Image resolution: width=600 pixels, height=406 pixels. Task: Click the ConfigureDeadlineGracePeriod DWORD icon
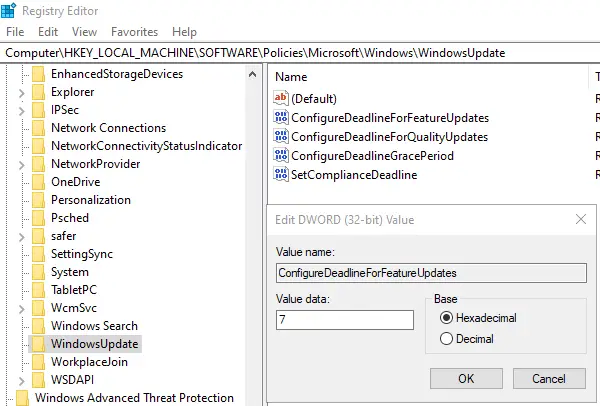(x=281, y=155)
